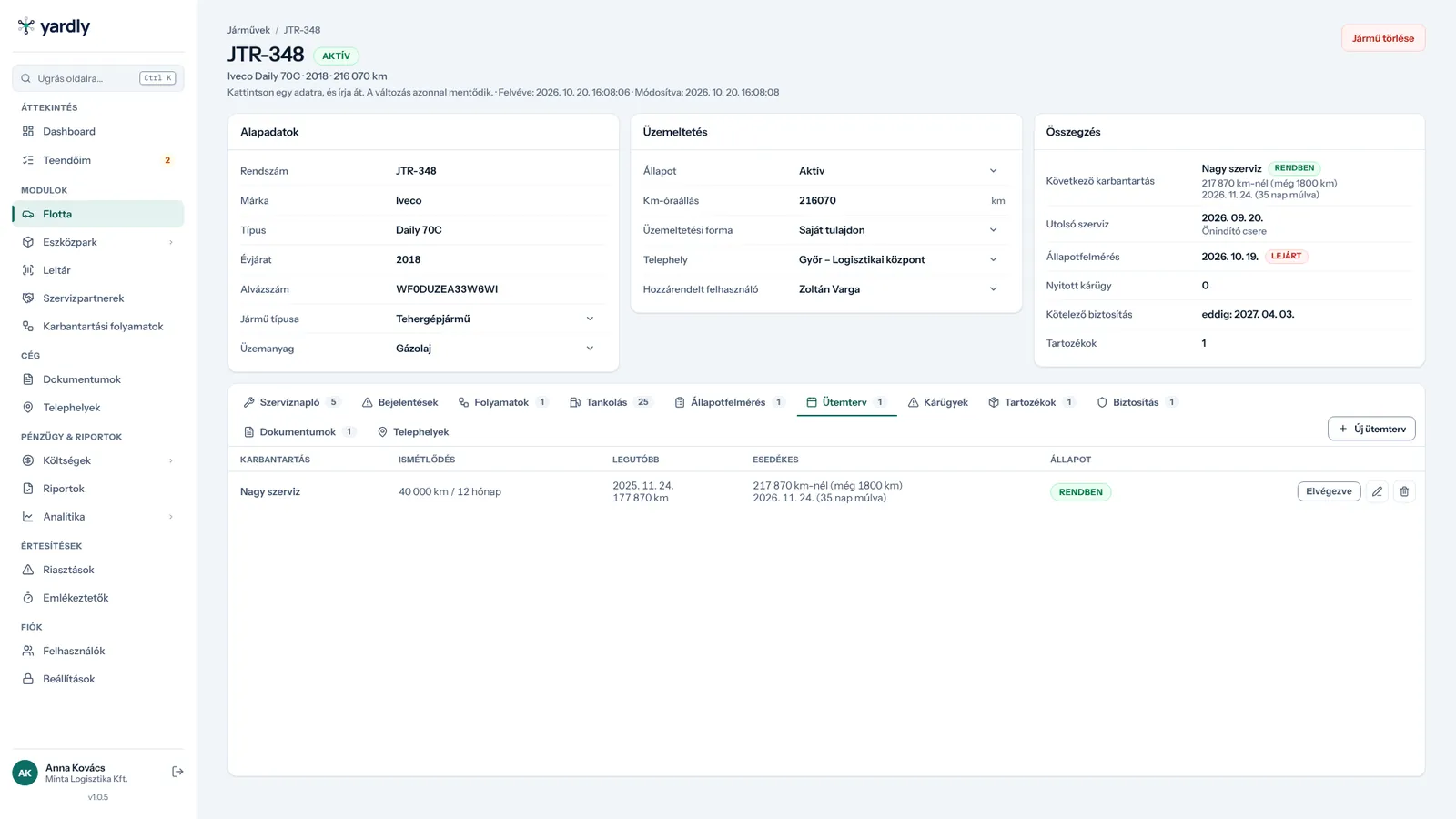The image size is (1456, 819).
Task: Switch to the Szerviznapló tab
Action: pos(292,402)
